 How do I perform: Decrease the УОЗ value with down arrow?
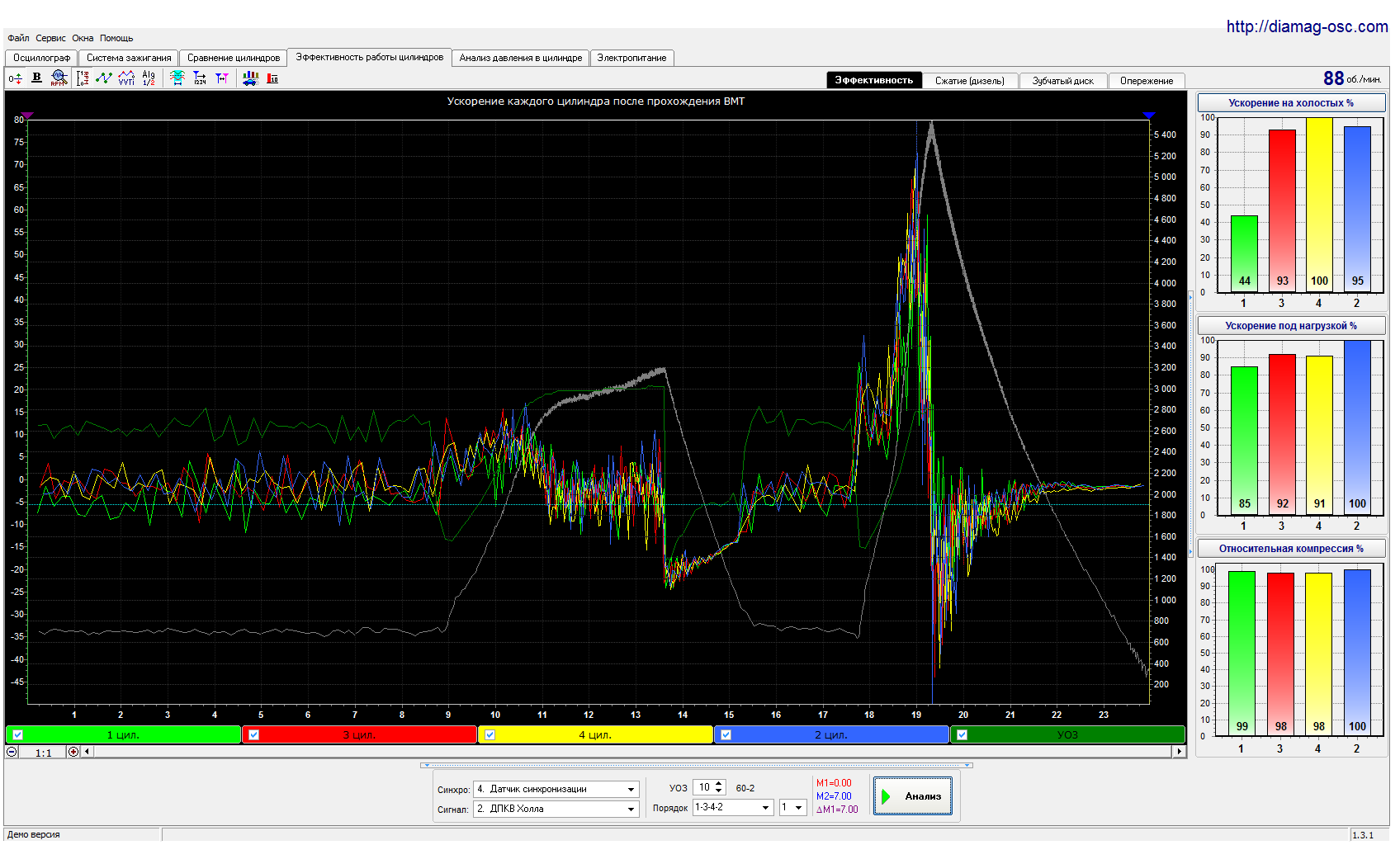click(x=719, y=791)
